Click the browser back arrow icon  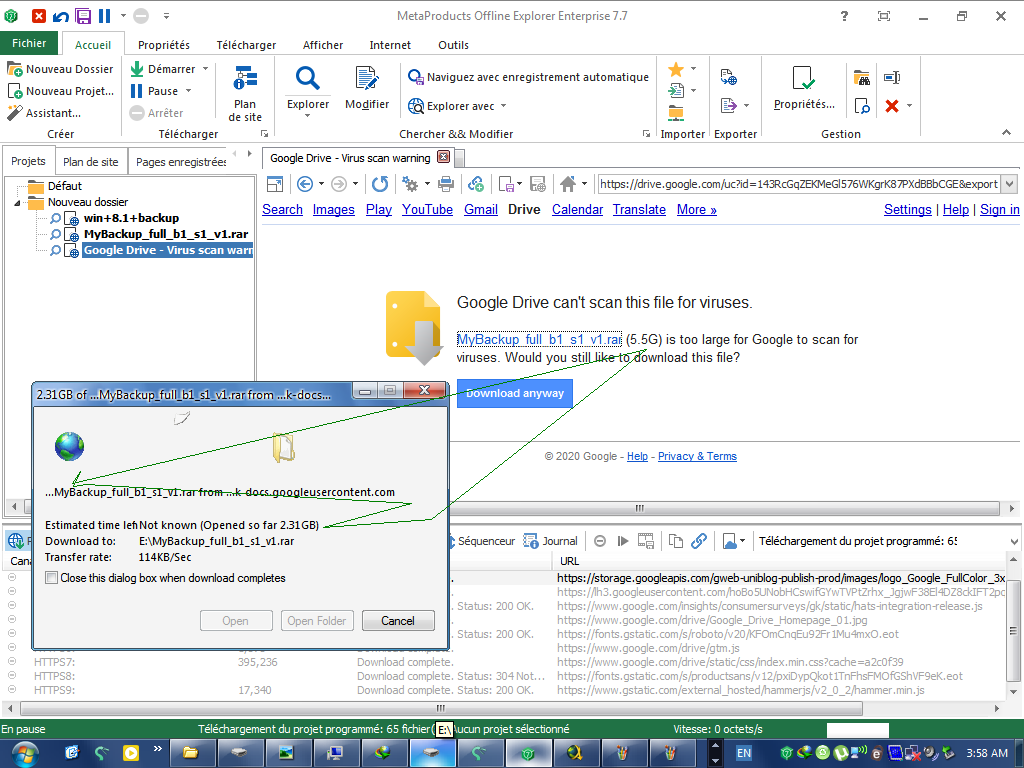[305, 184]
